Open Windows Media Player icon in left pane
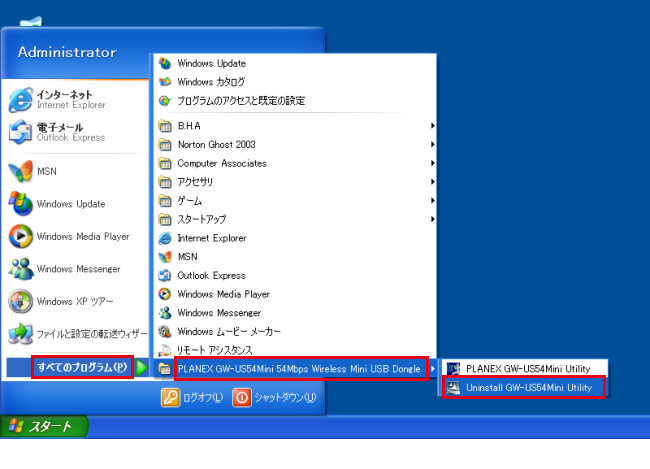 click(x=20, y=236)
